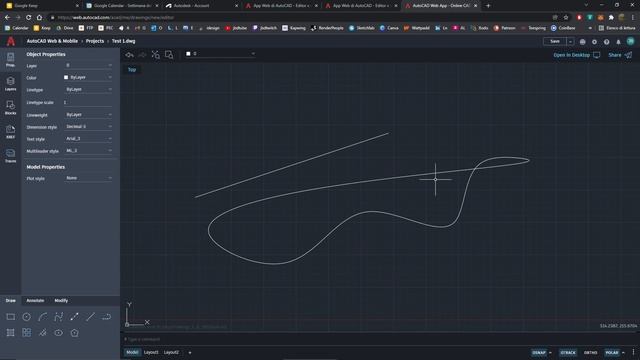Click the Zoom Extents icon
This screenshot has width=640, height=360.
(x=156, y=55)
